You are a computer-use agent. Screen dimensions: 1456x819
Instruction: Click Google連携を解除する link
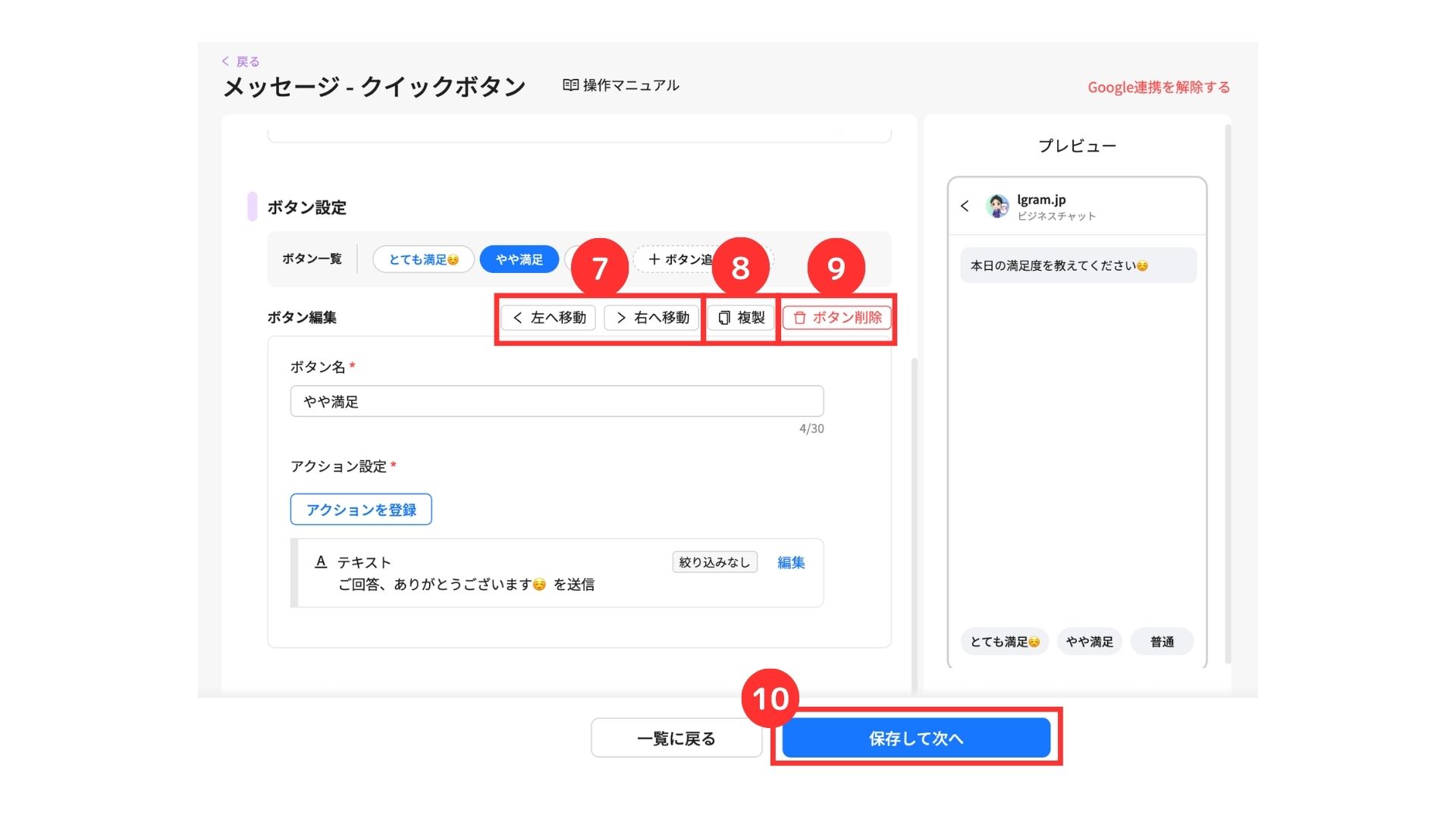pos(1158,87)
